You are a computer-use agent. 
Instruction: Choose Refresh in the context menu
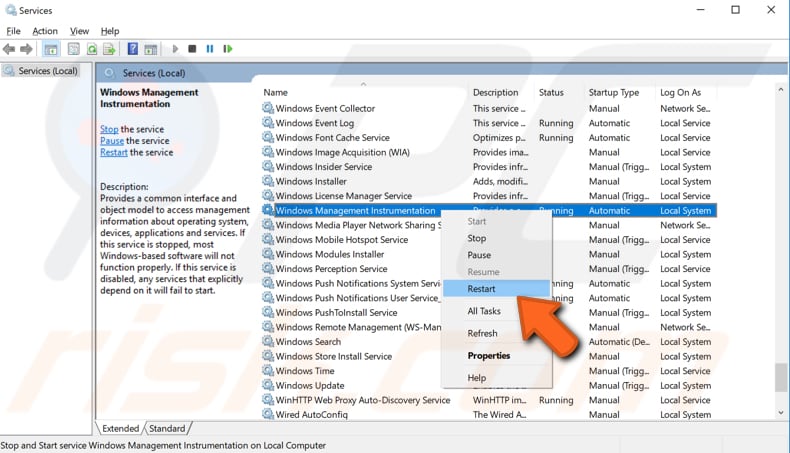point(496,333)
